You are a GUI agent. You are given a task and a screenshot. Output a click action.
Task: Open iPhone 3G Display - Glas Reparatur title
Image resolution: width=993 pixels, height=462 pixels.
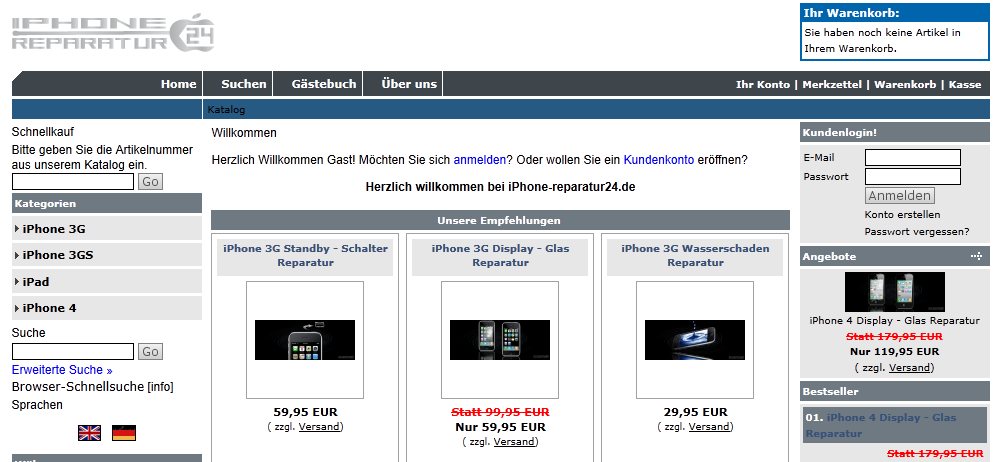pos(500,256)
